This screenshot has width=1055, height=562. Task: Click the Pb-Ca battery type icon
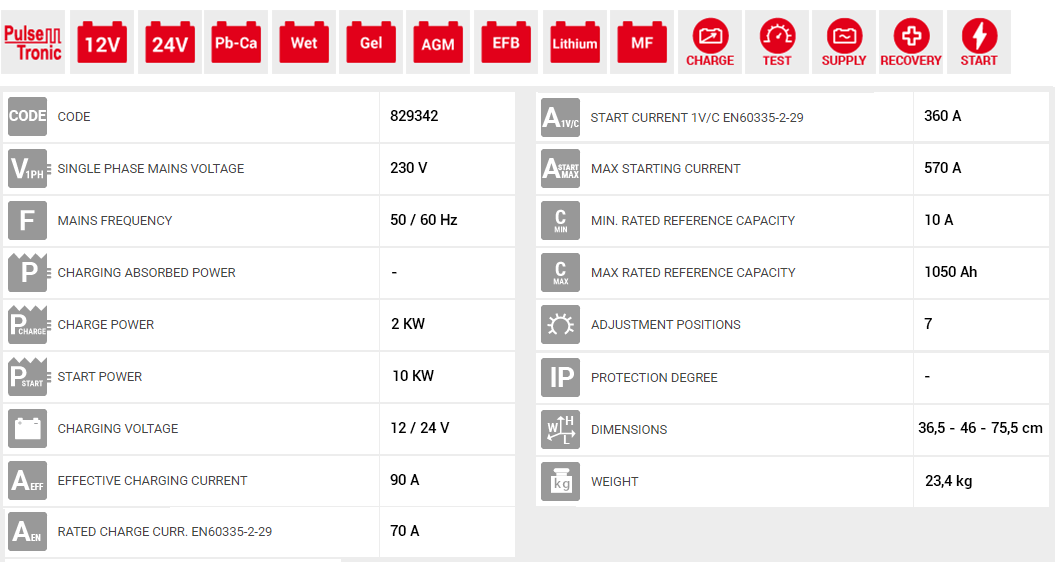coord(236,43)
